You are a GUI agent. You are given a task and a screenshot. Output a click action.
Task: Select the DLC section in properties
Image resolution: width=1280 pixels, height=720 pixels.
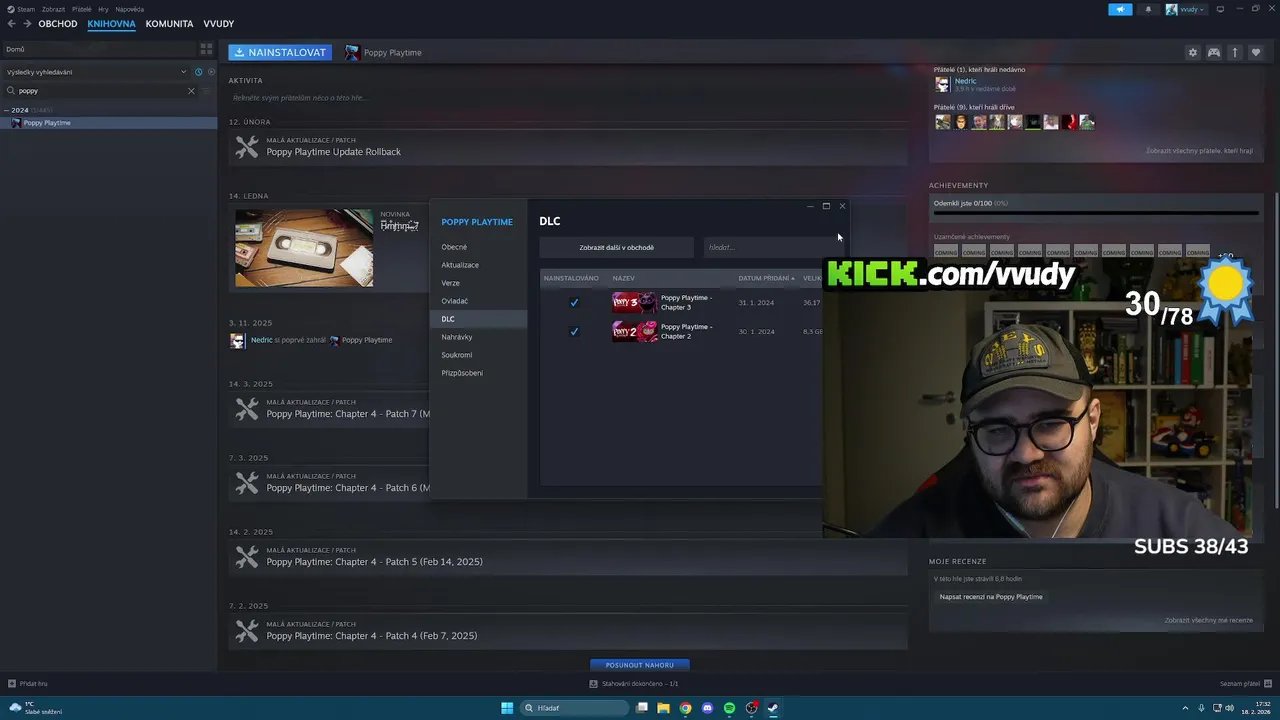point(478,319)
